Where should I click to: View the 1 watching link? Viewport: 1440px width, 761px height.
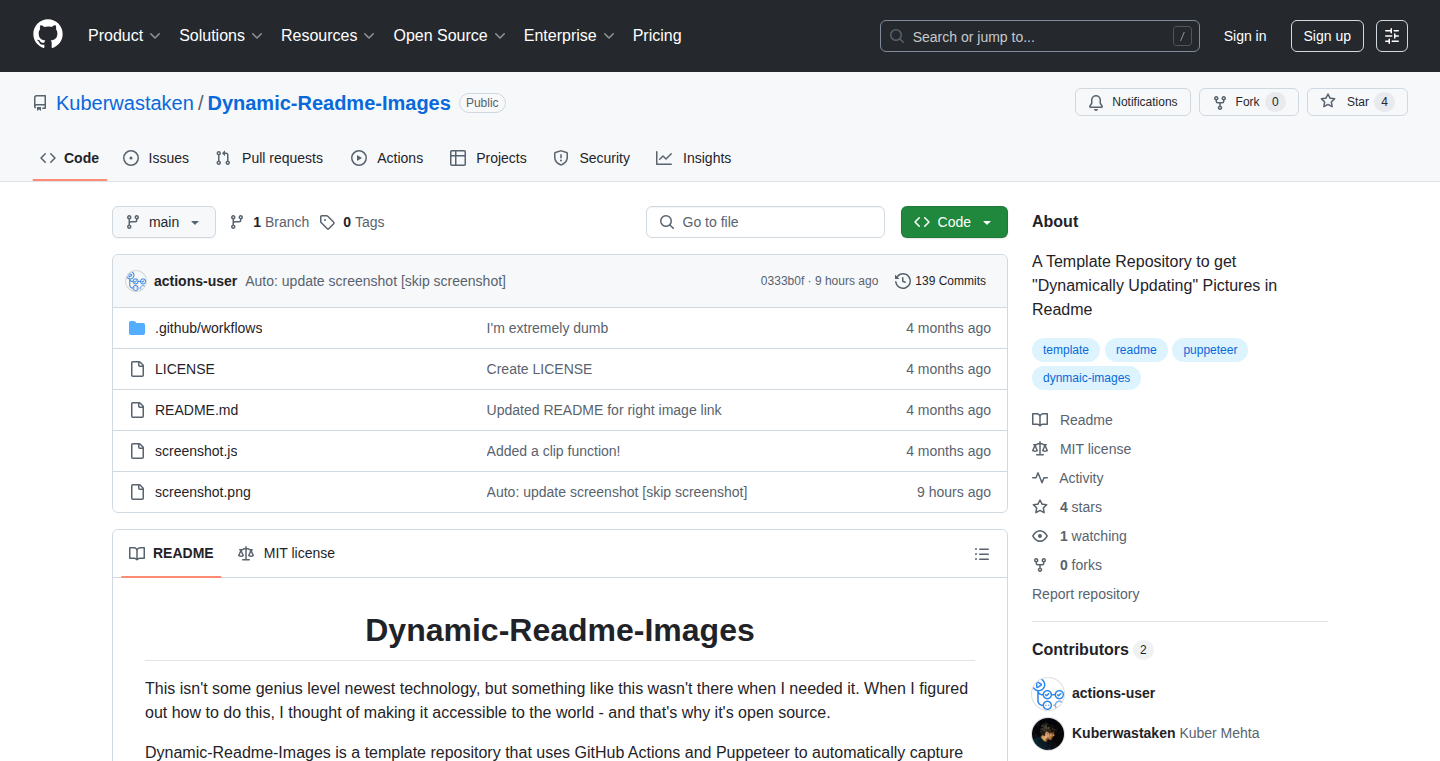1079,536
